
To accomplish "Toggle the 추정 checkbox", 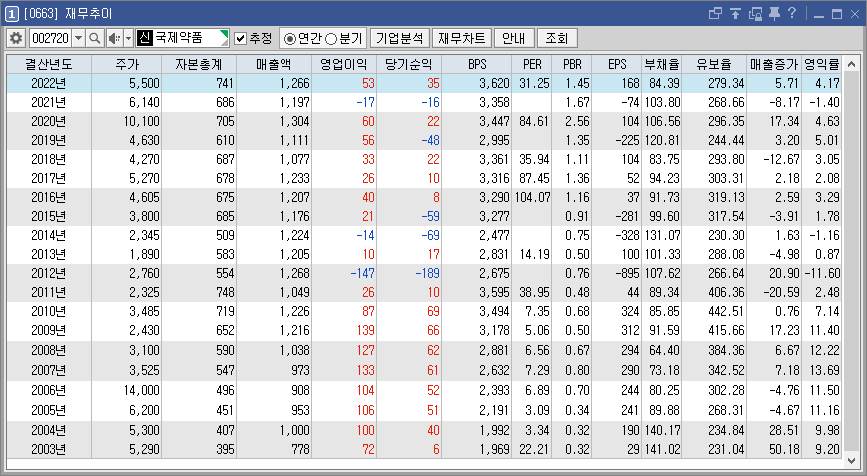I will [240, 38].
